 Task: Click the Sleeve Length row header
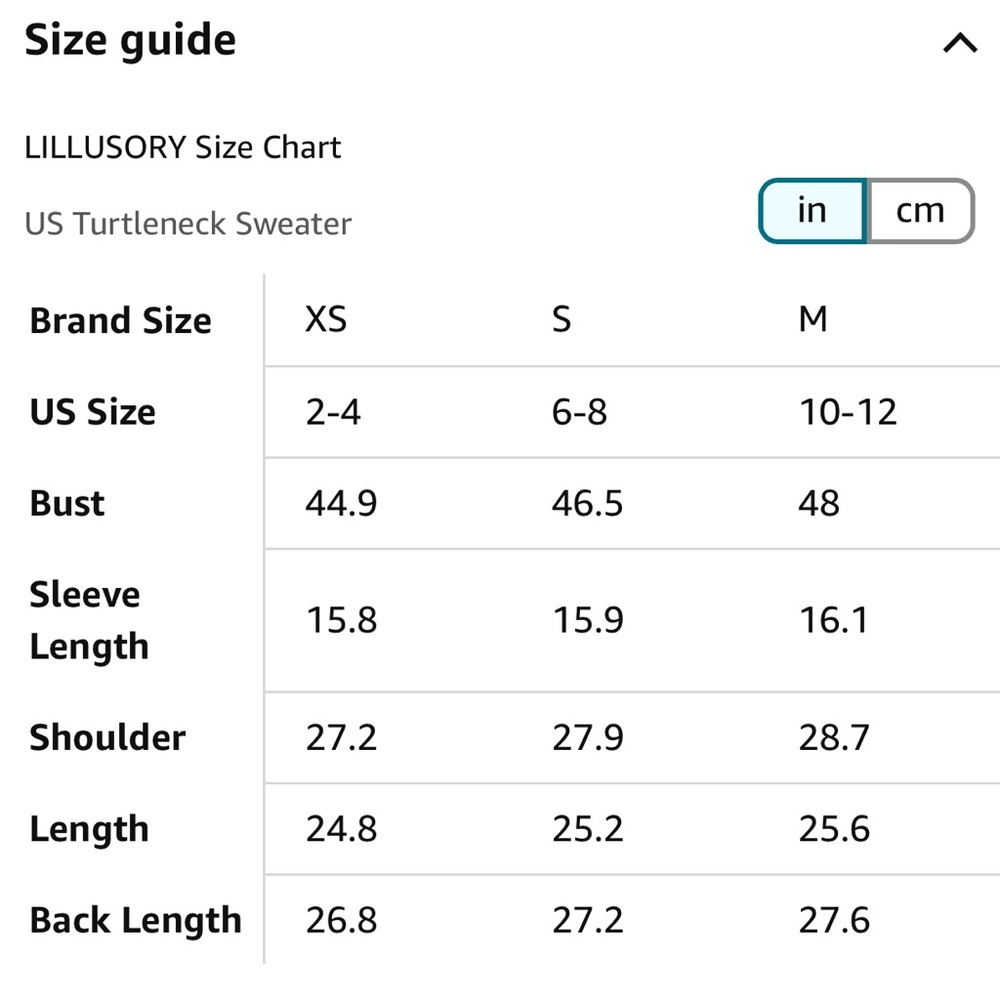point(89,620)
